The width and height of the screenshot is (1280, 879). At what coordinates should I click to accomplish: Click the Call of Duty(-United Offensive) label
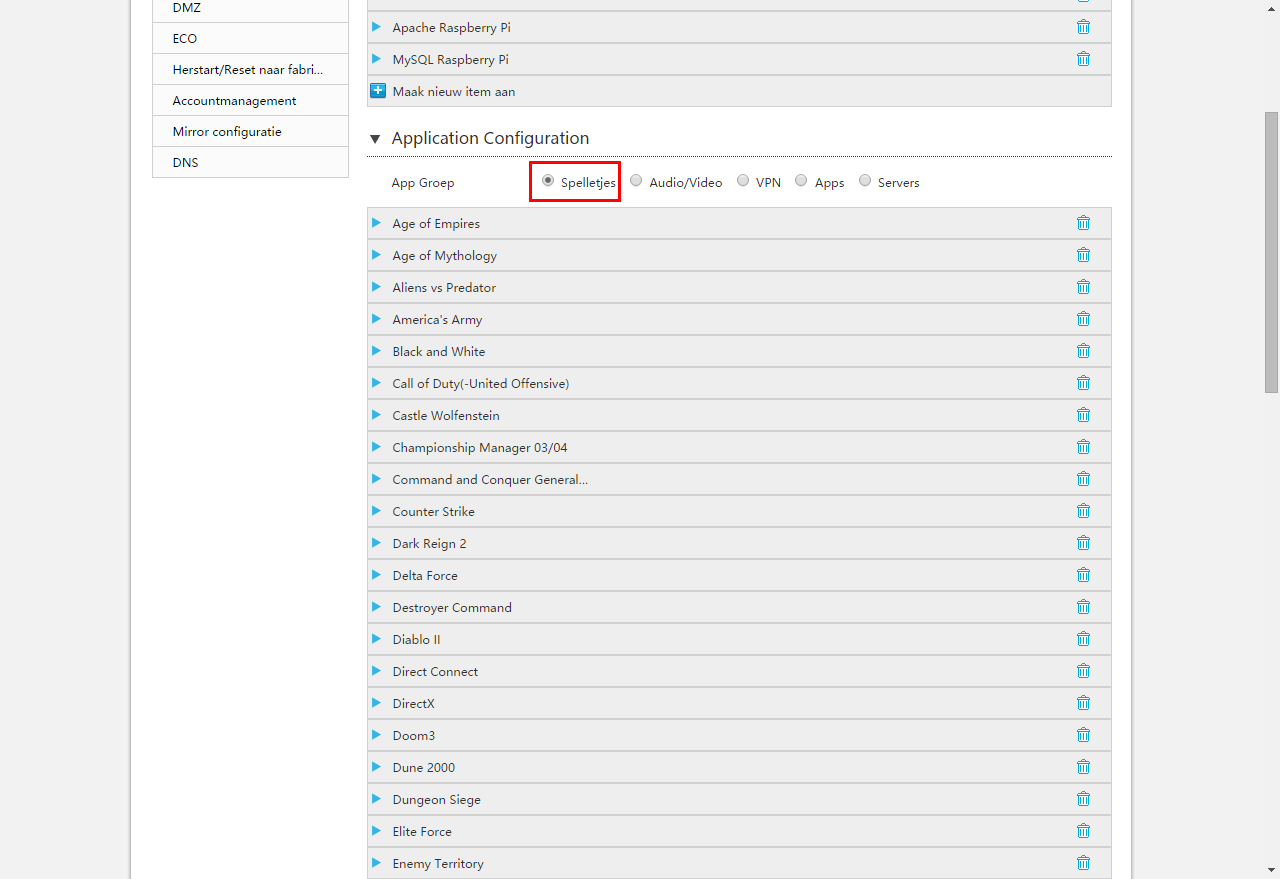coord(481,384)
